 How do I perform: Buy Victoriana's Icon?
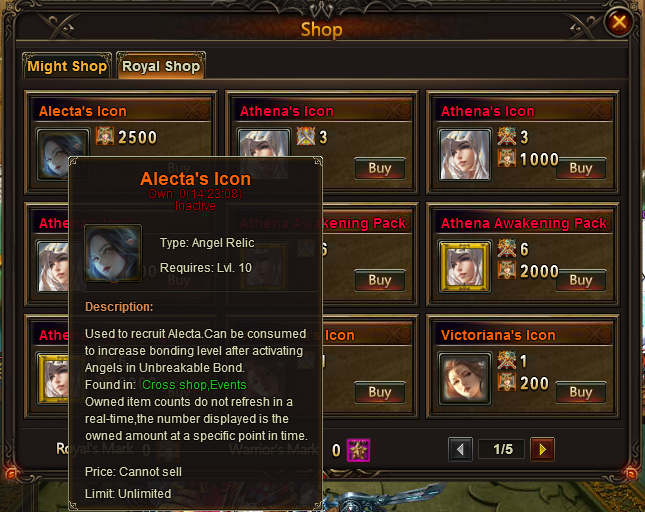(580, 392)
